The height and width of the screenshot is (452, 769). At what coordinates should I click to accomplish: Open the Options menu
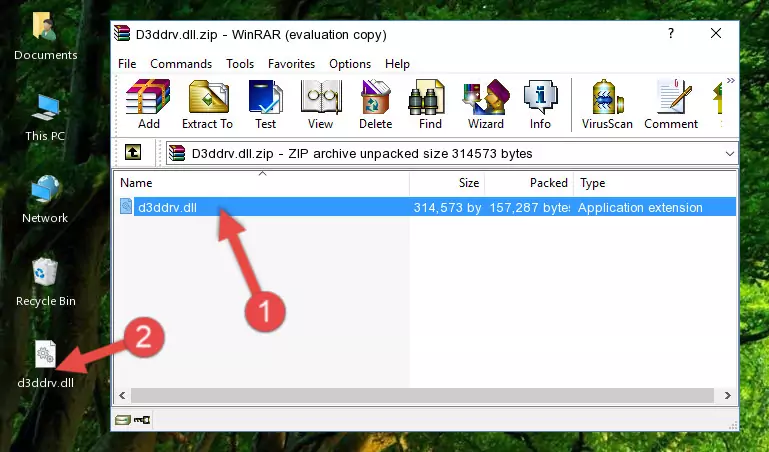350,64
